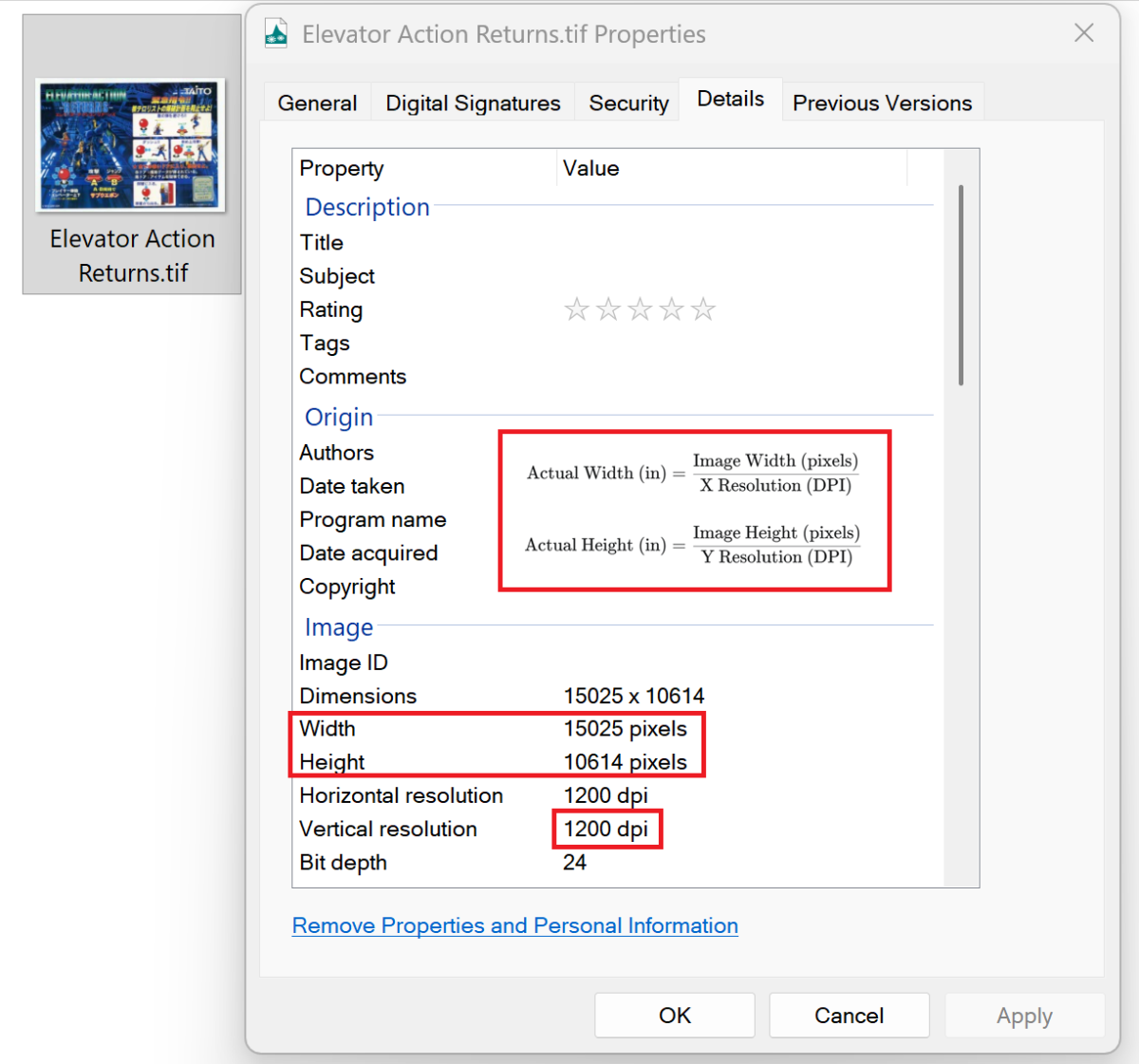Click the file icon in the Properties title bar
1139x1064 pixels.
click(x=276, y=34)
